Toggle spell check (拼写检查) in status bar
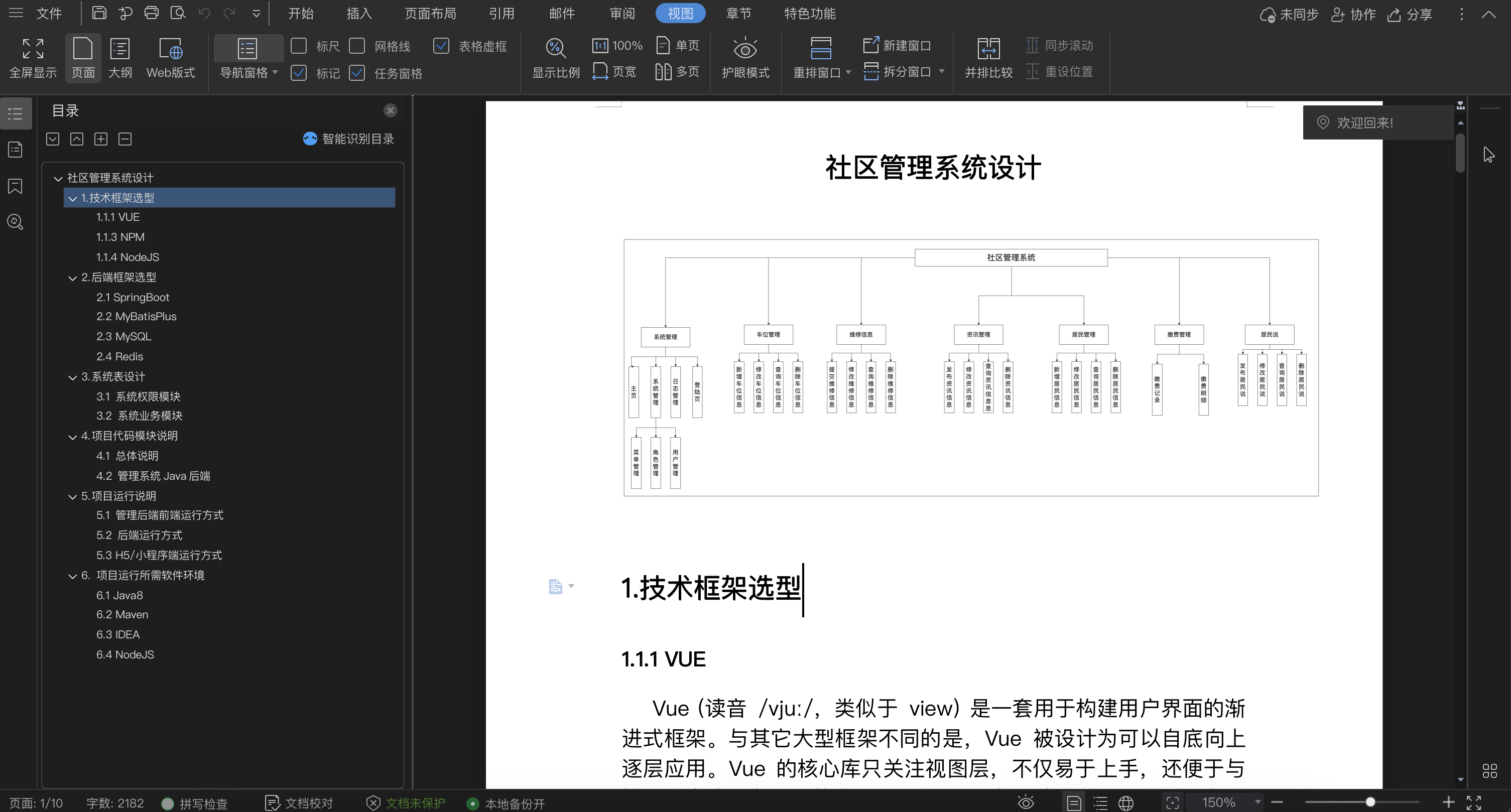Image resolution: width=1511 pixels, height=812 pixels. coord(194,803)
